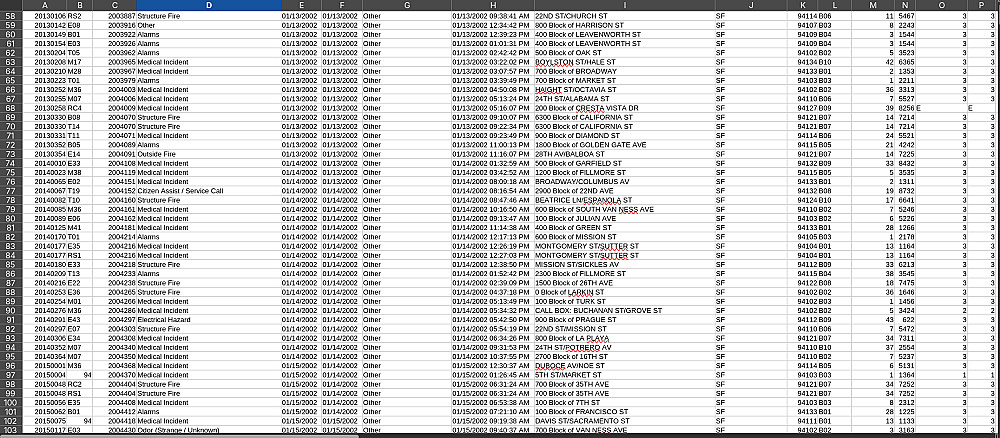This screenshot has width=1000, height=438.
Task: Select column P header
Action: click(980, 5)
